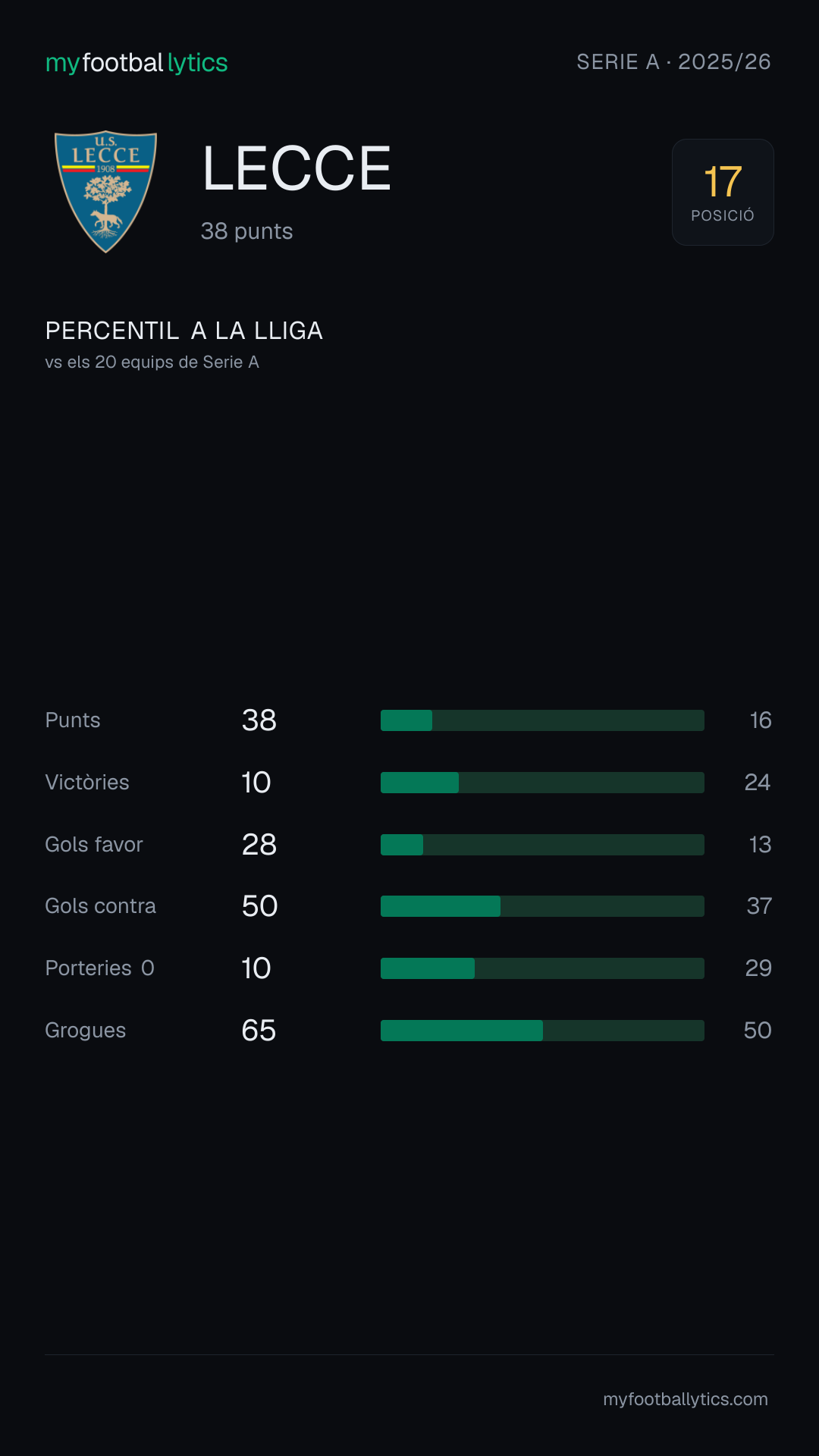
Task: Click the Grogues percentile bar
Action: pos(542,1031)
